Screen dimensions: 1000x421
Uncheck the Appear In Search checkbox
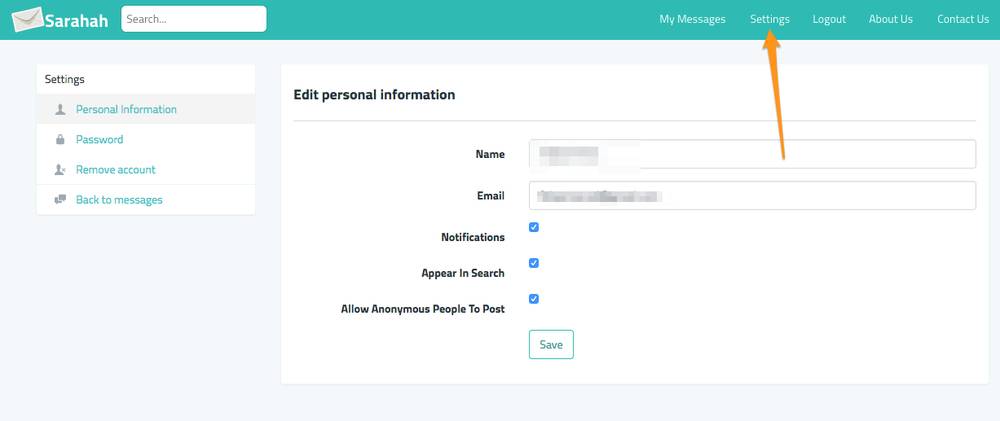[534, 263]
